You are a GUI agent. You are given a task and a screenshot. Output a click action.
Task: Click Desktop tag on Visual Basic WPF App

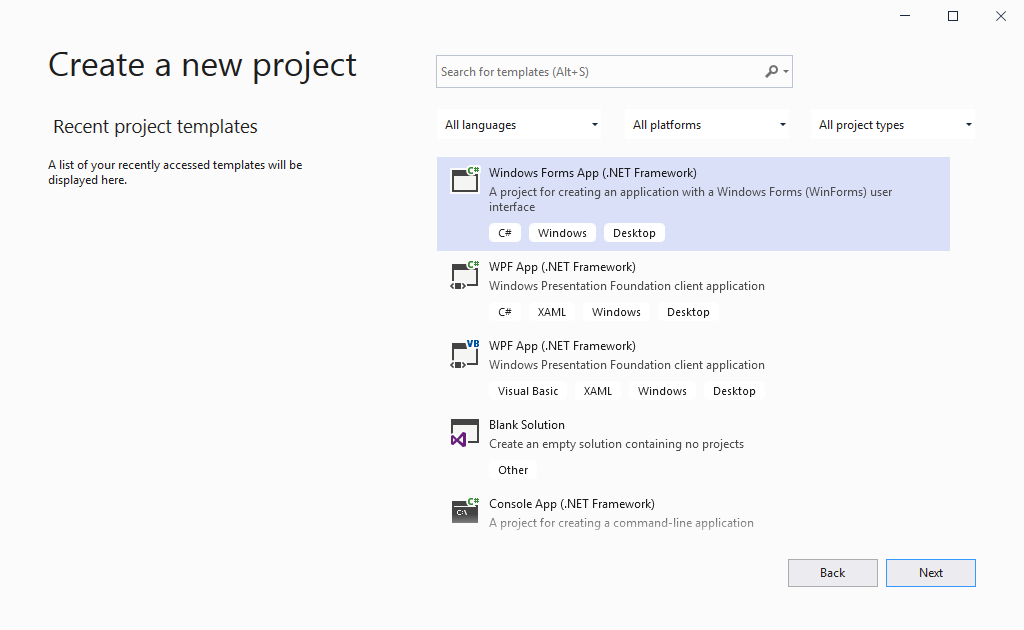pos(734,391)
